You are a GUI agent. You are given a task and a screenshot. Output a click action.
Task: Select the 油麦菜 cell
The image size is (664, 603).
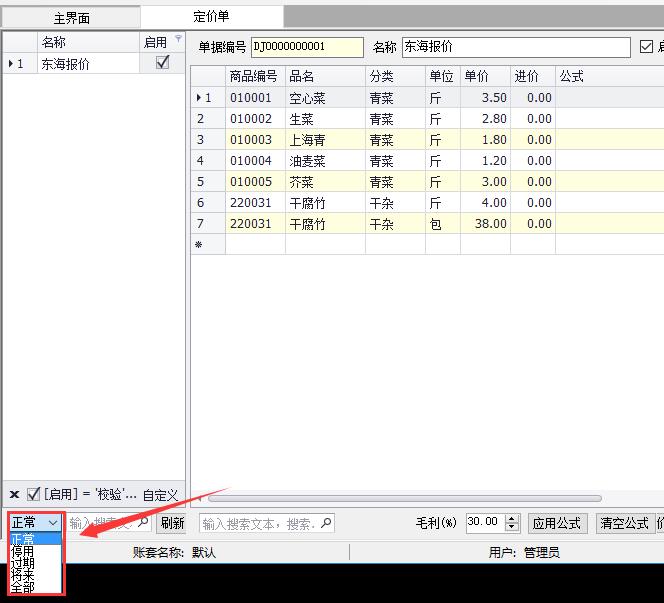tap(325, 161)
